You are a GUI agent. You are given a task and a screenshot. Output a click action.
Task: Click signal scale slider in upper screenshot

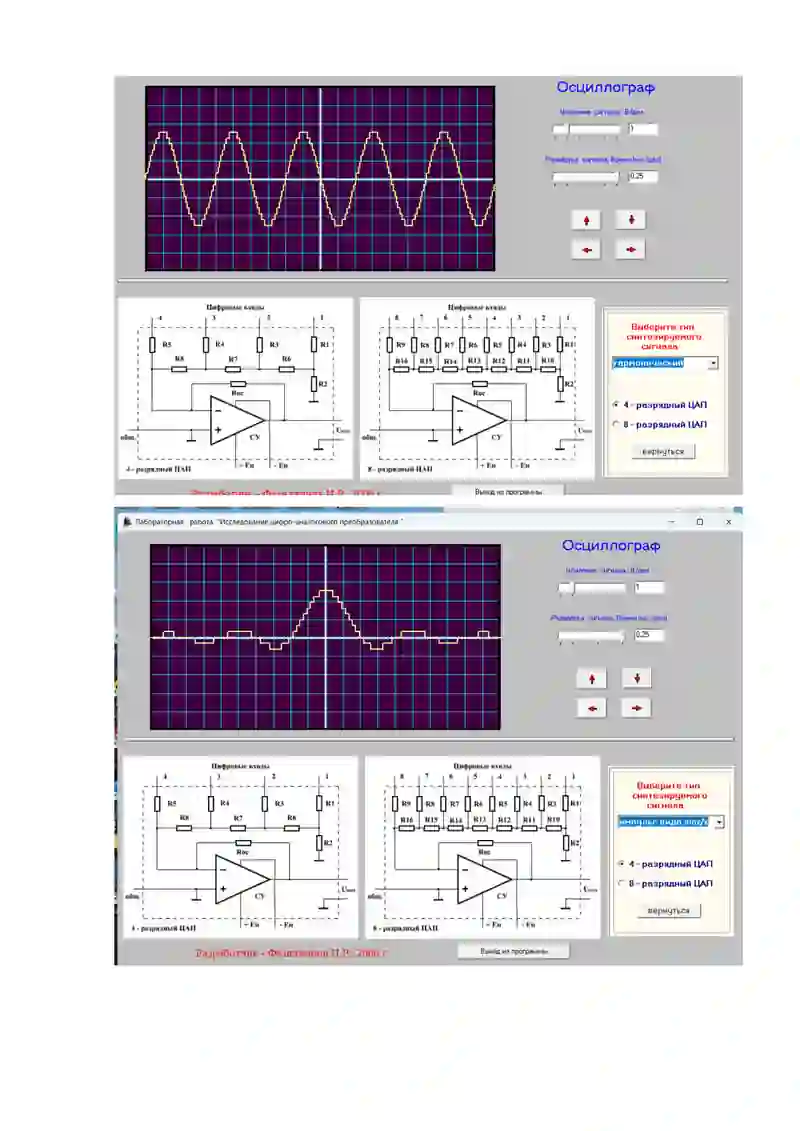pyautogui.click(x=586, y=129)
